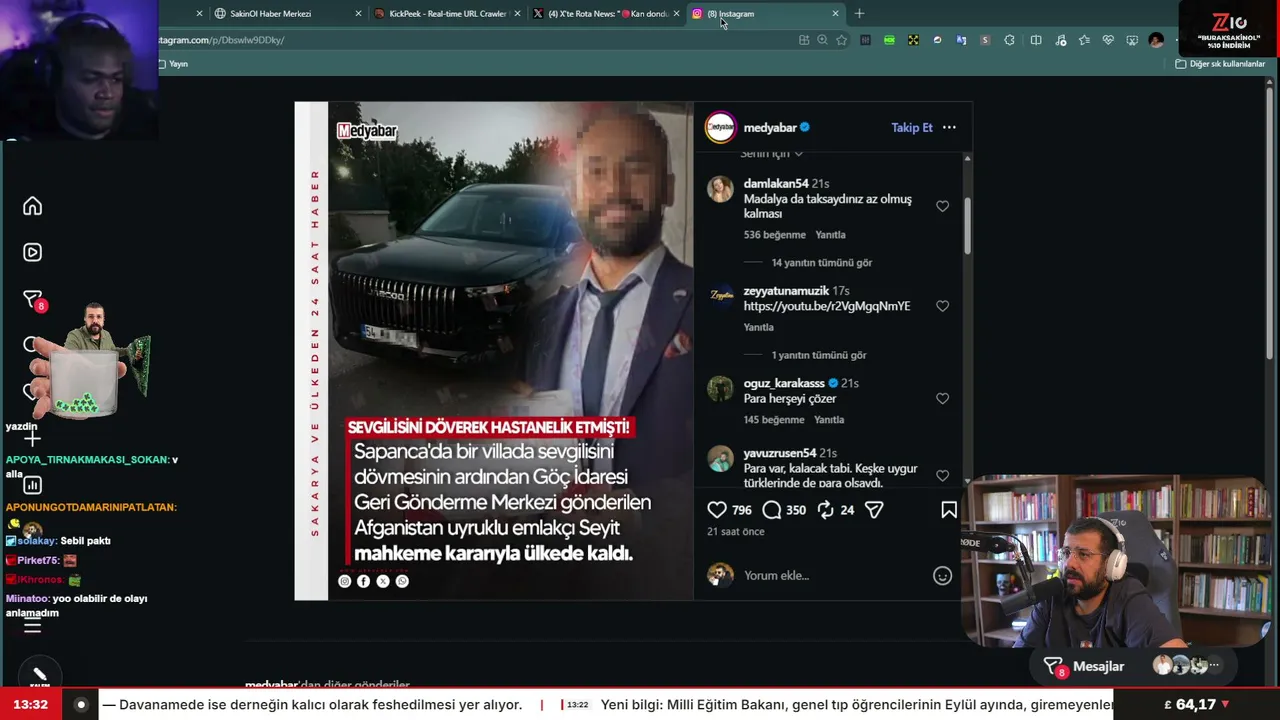Like damlakan54's comment
Image resolution: width=1280 pixels, height=720 pixels.
[942, 206]
